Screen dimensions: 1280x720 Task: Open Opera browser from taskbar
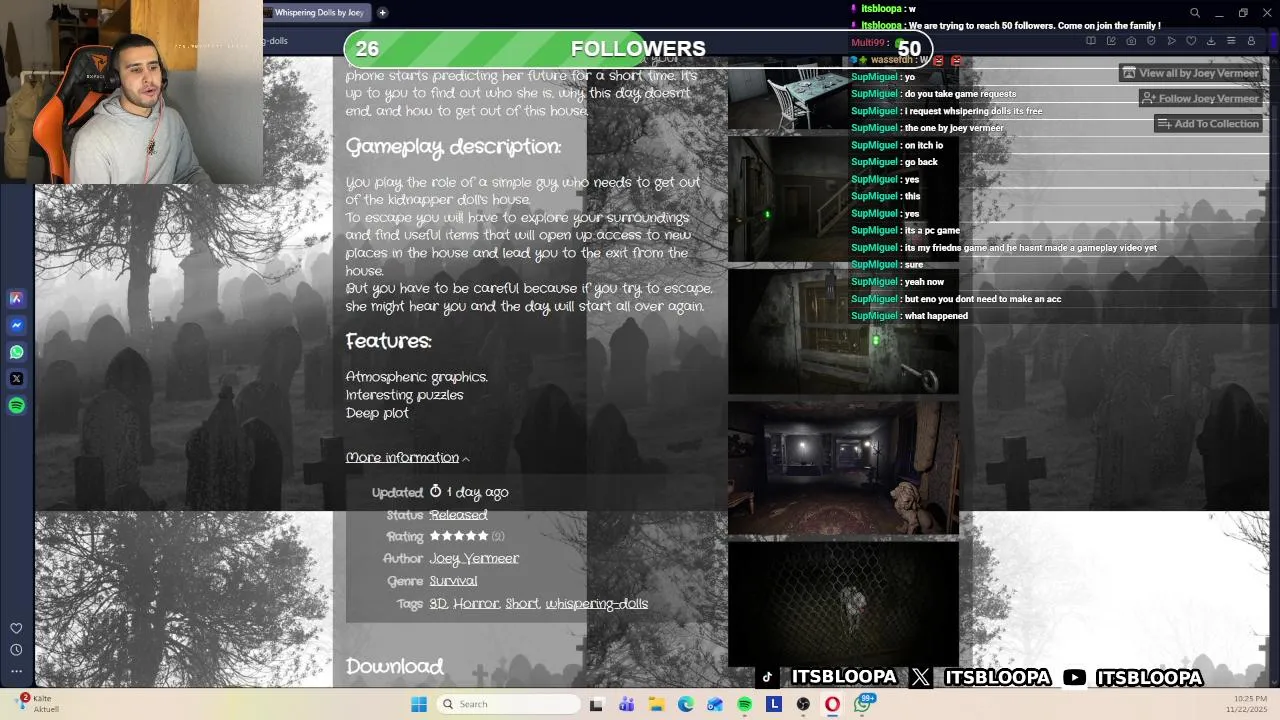pos(832,704)
